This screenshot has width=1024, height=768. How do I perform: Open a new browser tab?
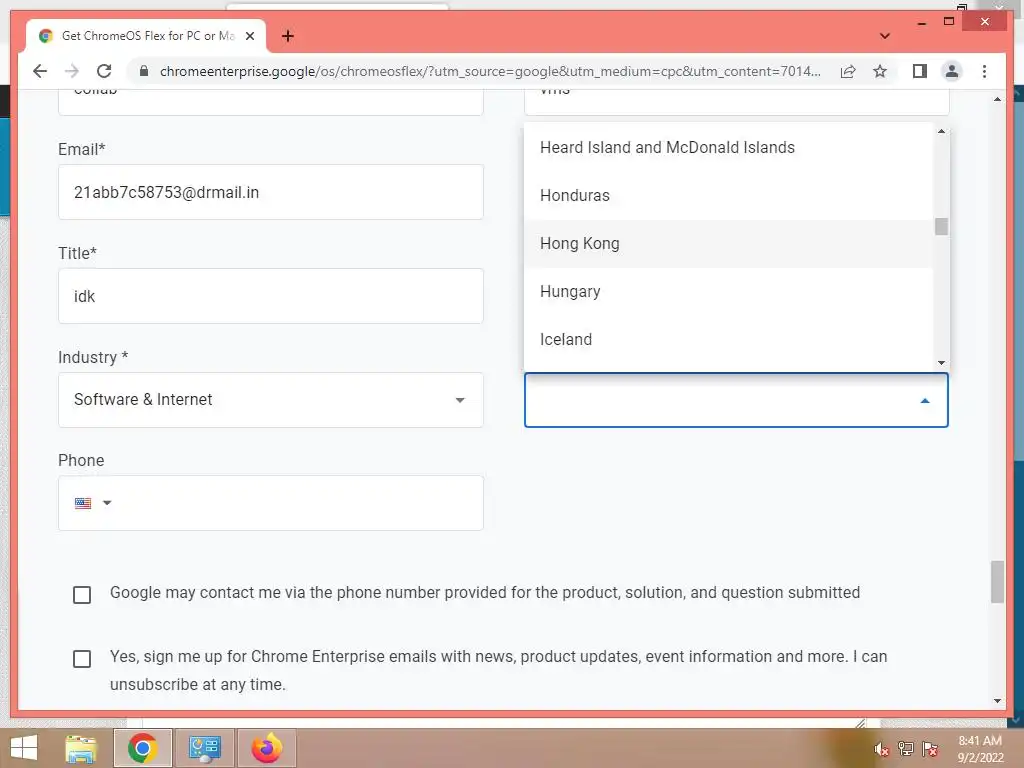287,36
